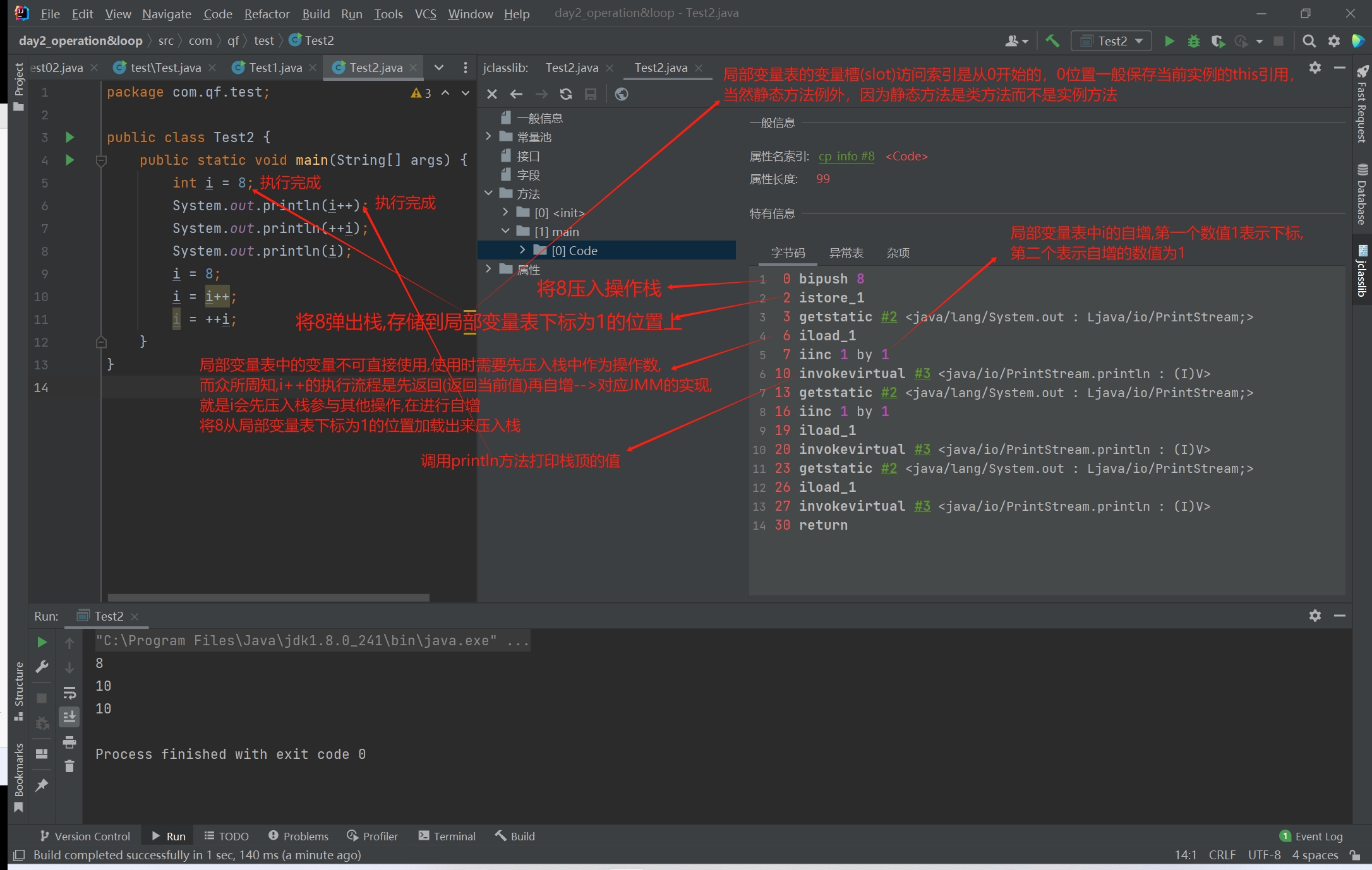Clear all Run console output with trash icon
Viewport: 1372px width, 870px height.
tap(69, 766)
